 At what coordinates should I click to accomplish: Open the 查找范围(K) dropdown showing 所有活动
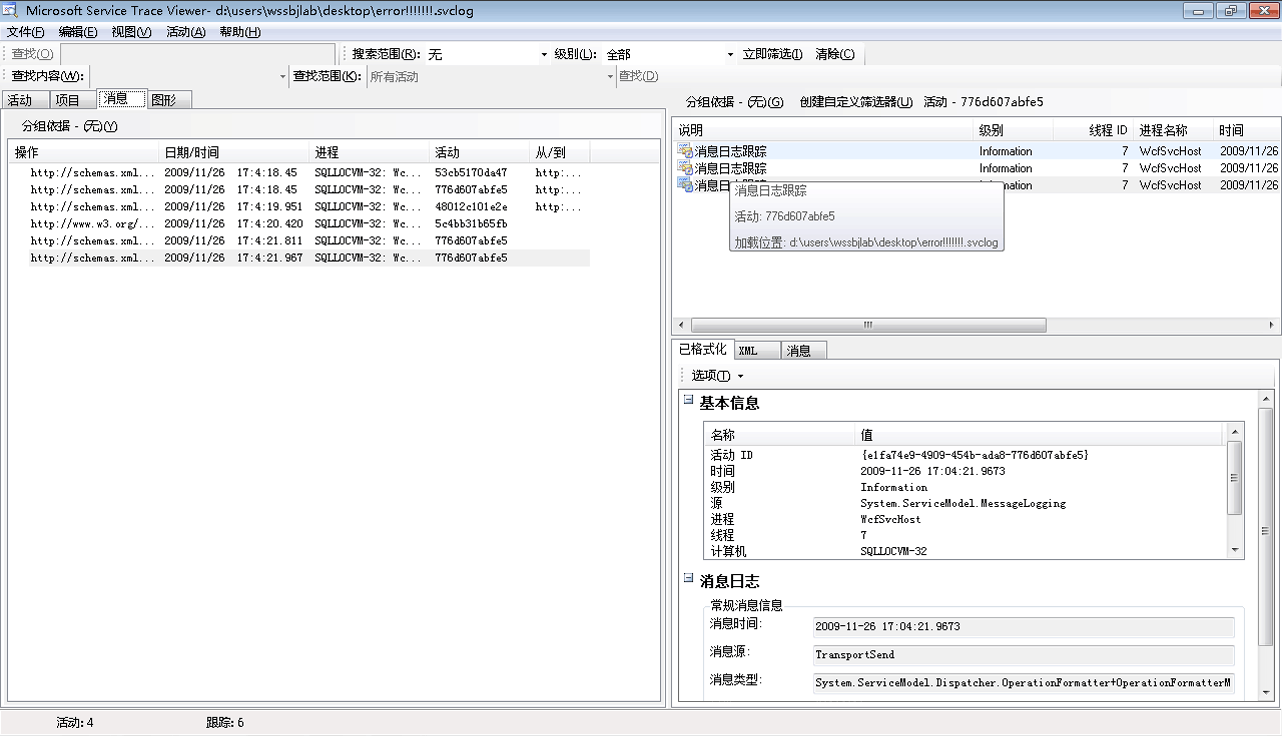(x=610, y=76)
